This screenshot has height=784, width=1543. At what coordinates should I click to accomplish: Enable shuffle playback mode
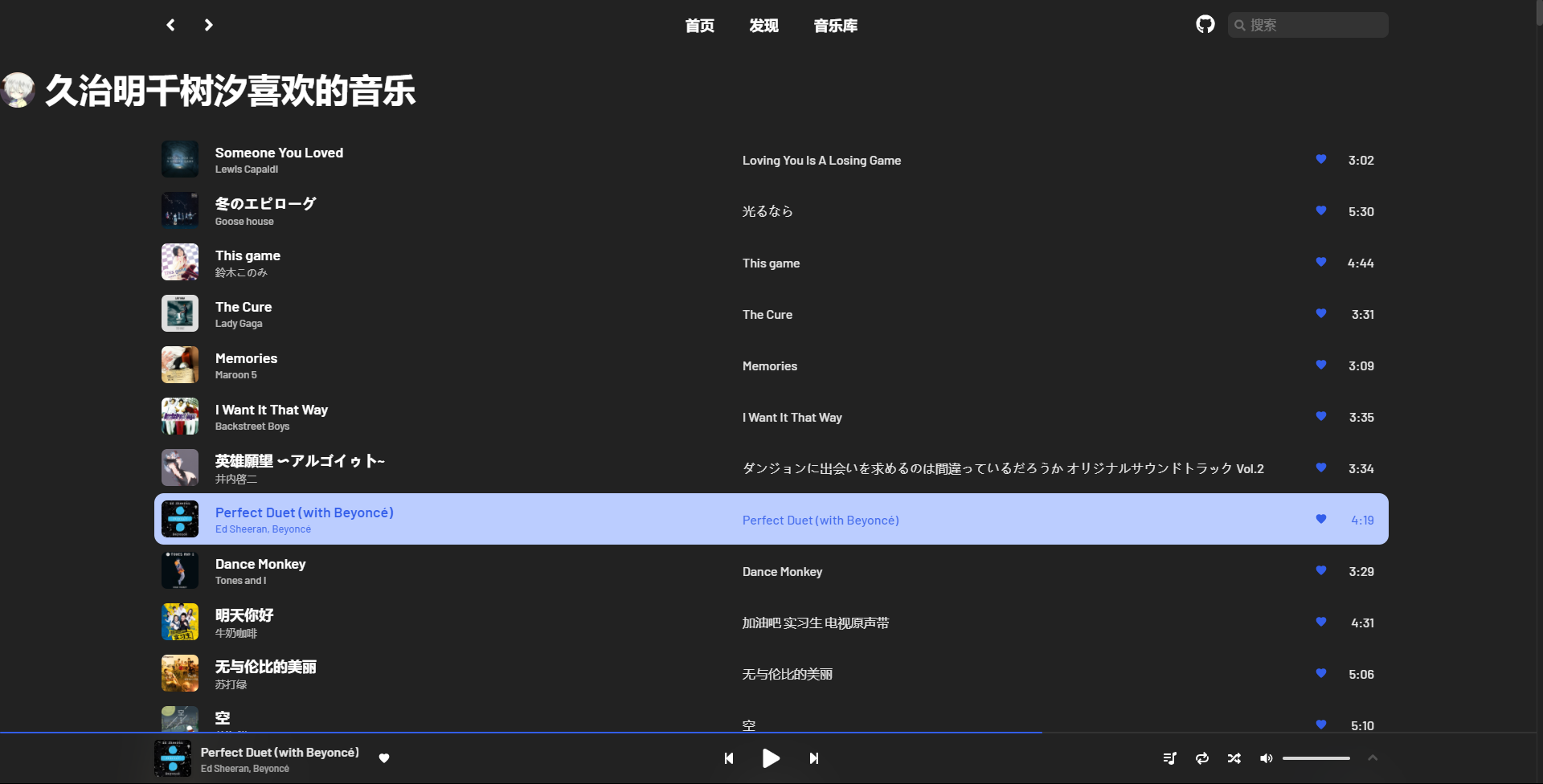[1234, 757]
